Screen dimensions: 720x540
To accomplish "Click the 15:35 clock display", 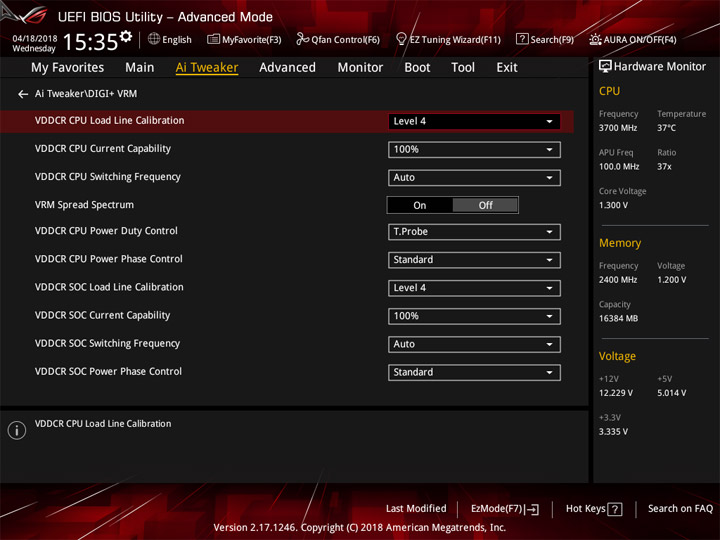I will 90,42.
